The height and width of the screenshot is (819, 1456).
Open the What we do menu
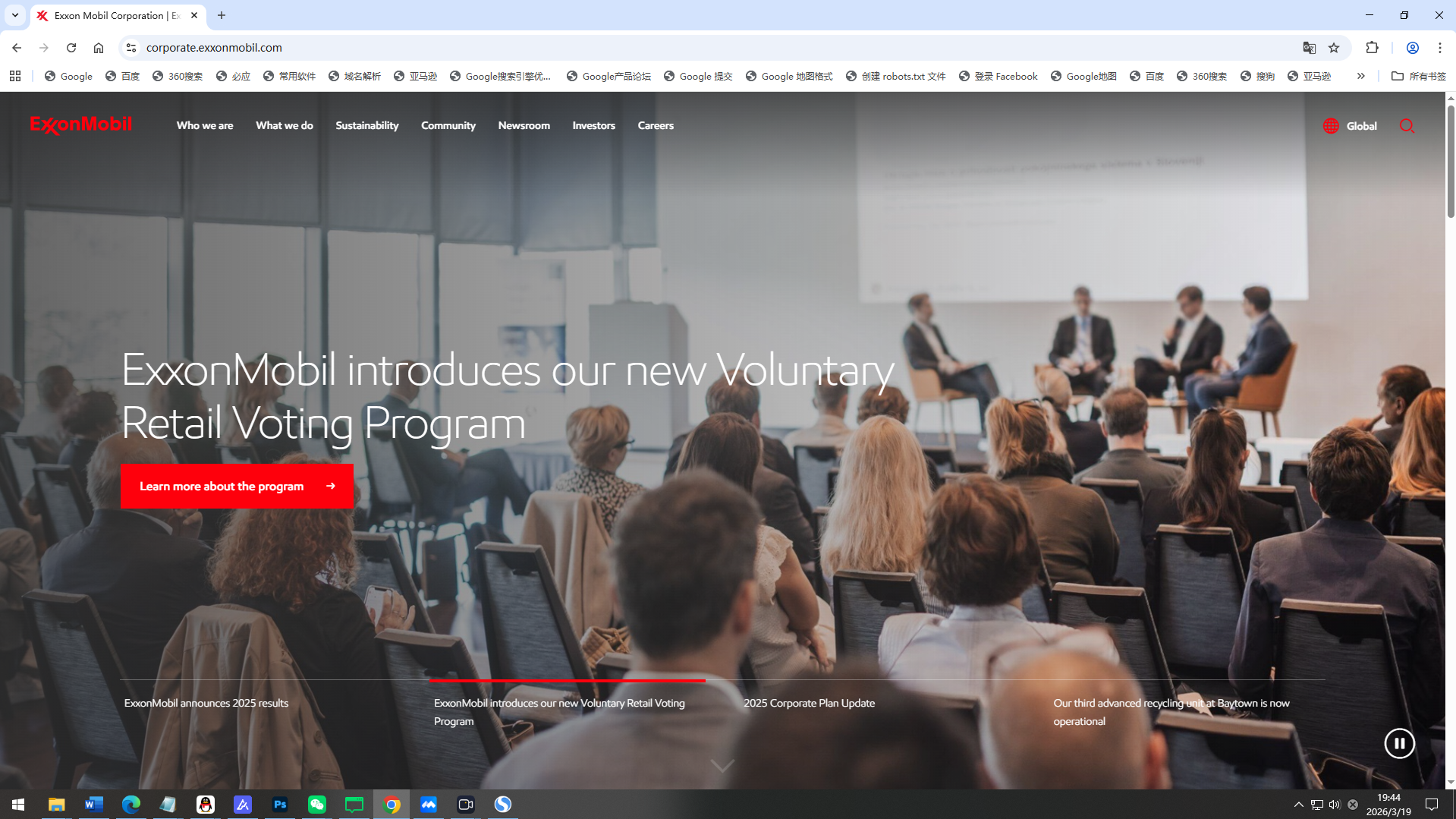[x=285, y=126]
